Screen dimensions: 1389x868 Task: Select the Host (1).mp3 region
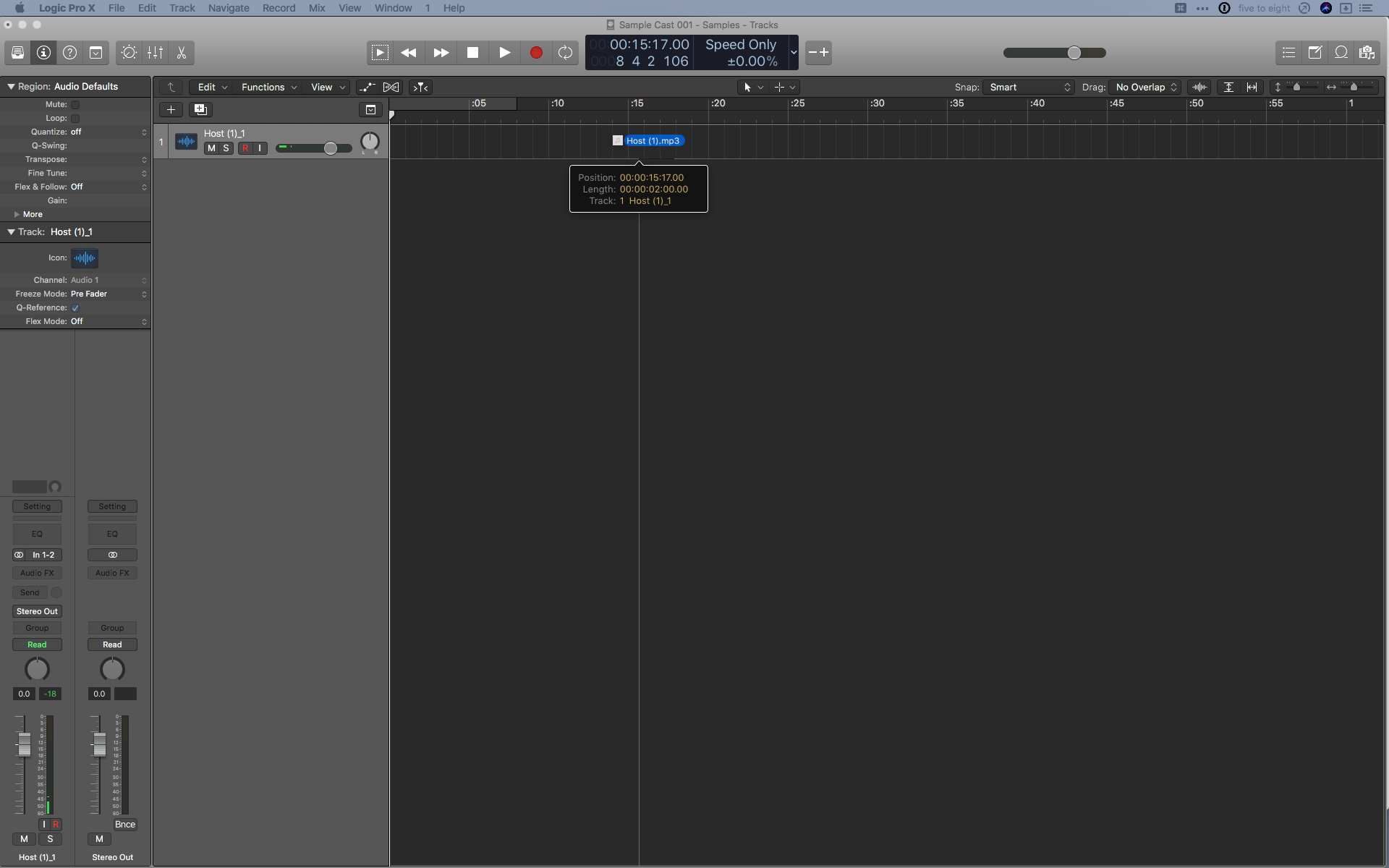point(648,141)
